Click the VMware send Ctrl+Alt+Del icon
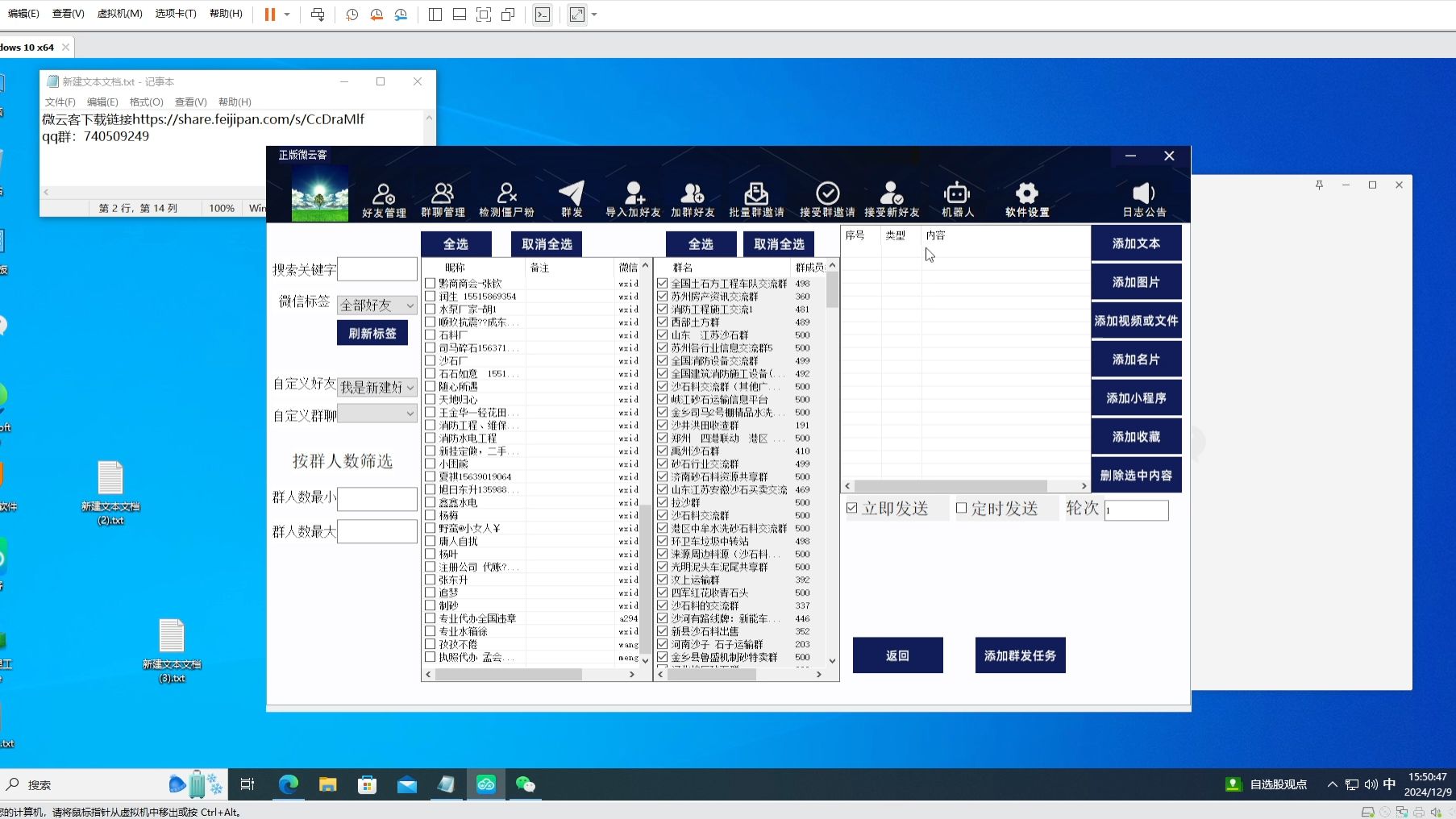The height and width of the screenshot is (819, 1456). [x=318, y=15]
